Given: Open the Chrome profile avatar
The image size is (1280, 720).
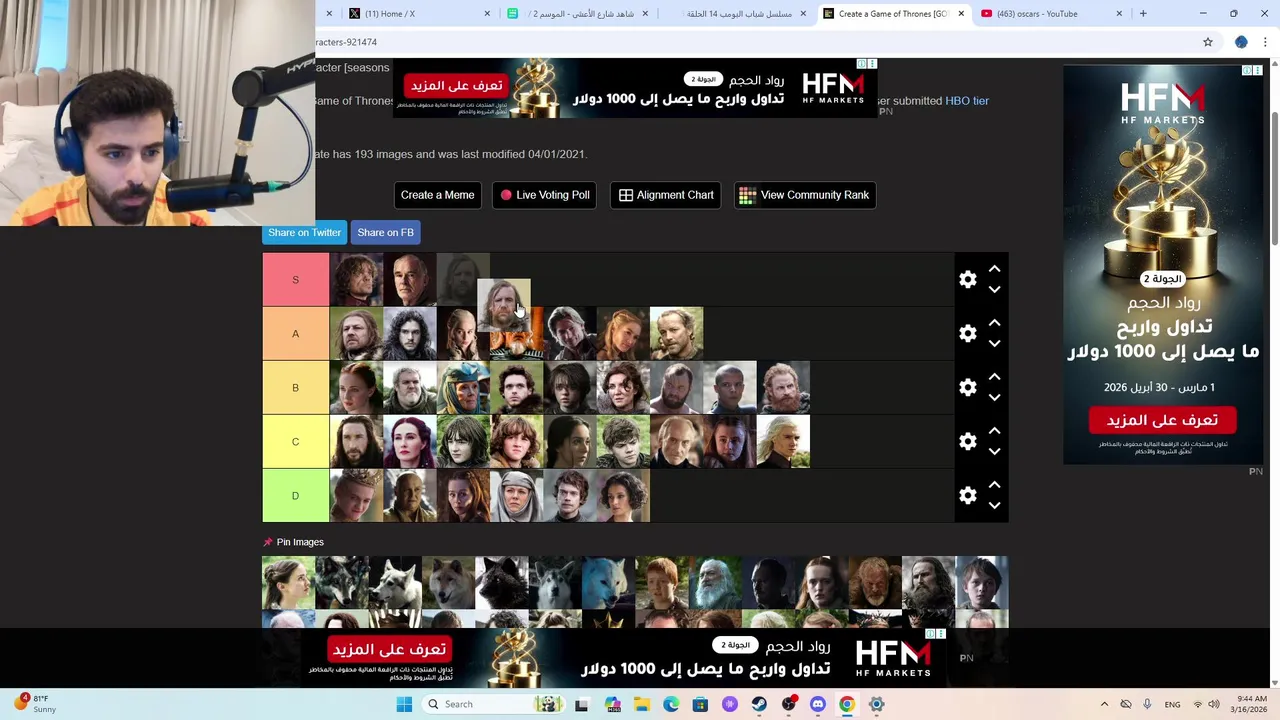Looking at the screenshot, I should [1241, 42].
